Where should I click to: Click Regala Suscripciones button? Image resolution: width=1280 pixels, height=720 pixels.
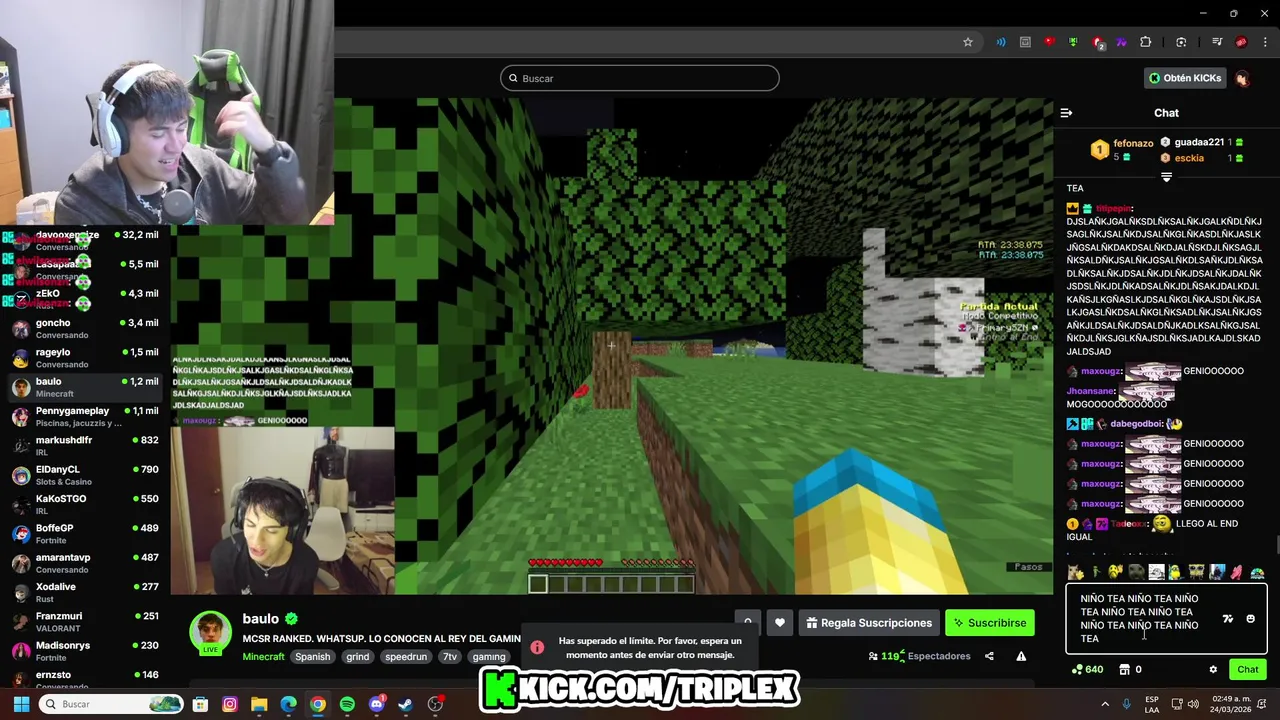[869, 623]
